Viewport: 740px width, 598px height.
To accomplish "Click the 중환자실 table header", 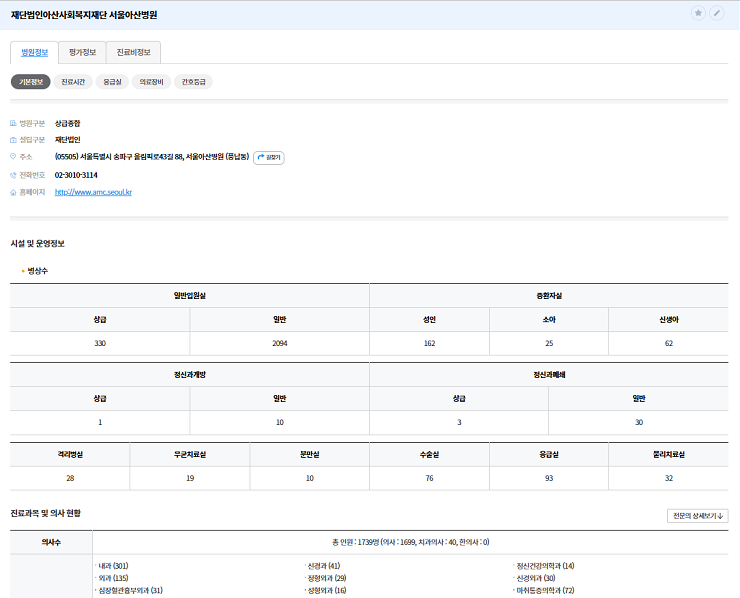I will [x=549, y=295].
